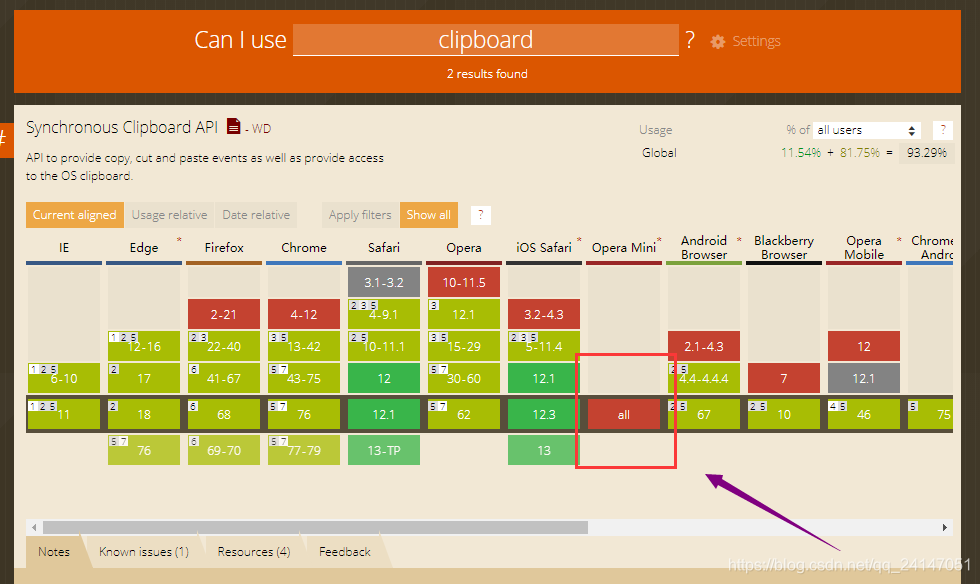Select the IE 11 current version cell

coord(64,414)
